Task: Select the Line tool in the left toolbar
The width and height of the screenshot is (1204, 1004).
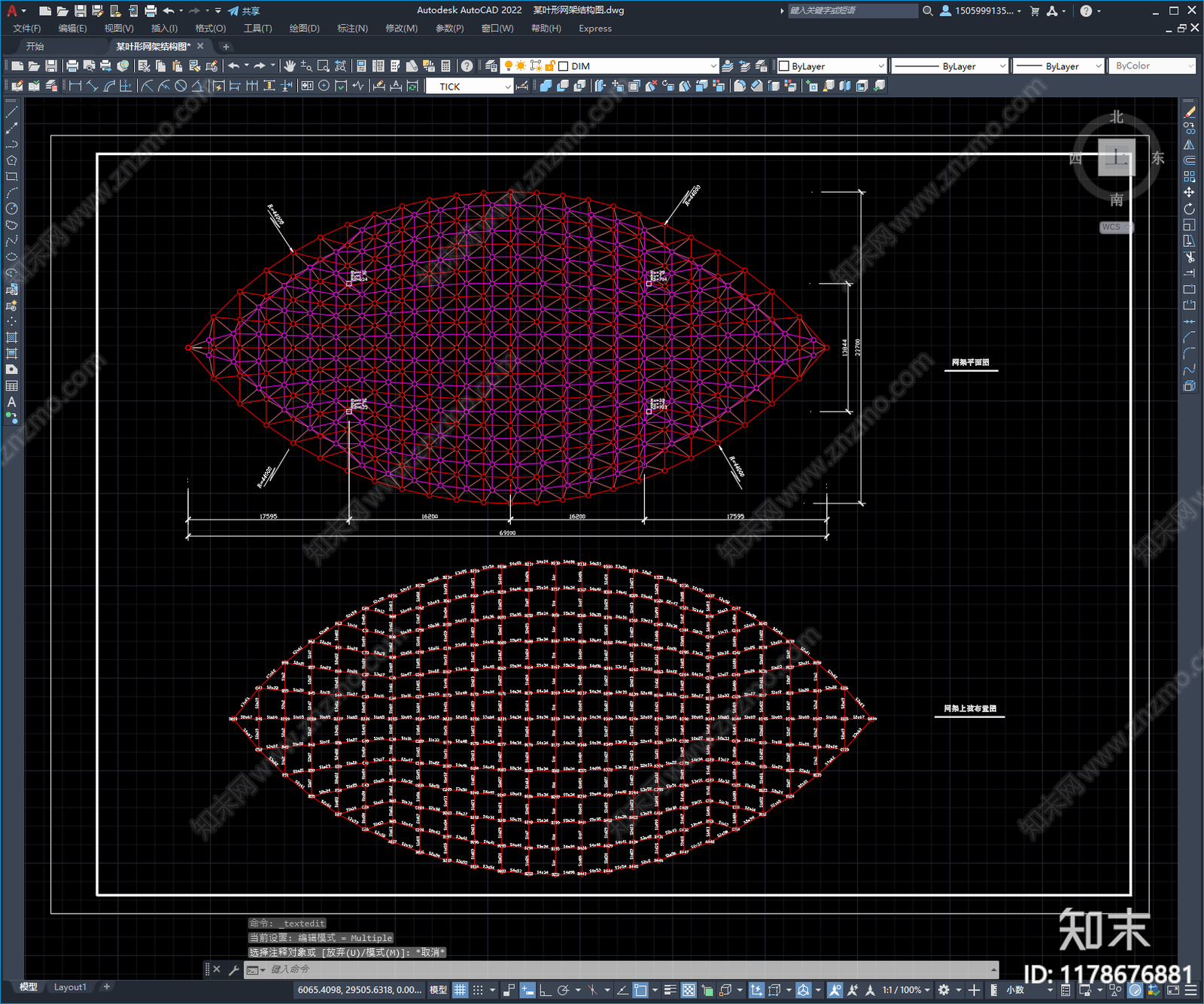Action: click(x=11, y=112)
